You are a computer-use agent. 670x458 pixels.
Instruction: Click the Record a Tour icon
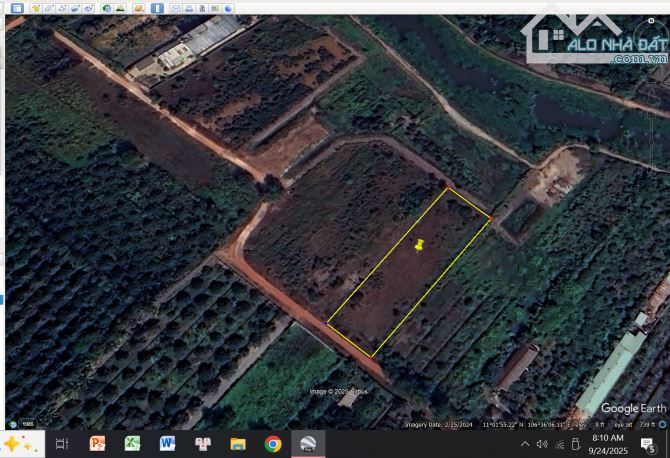89,8
